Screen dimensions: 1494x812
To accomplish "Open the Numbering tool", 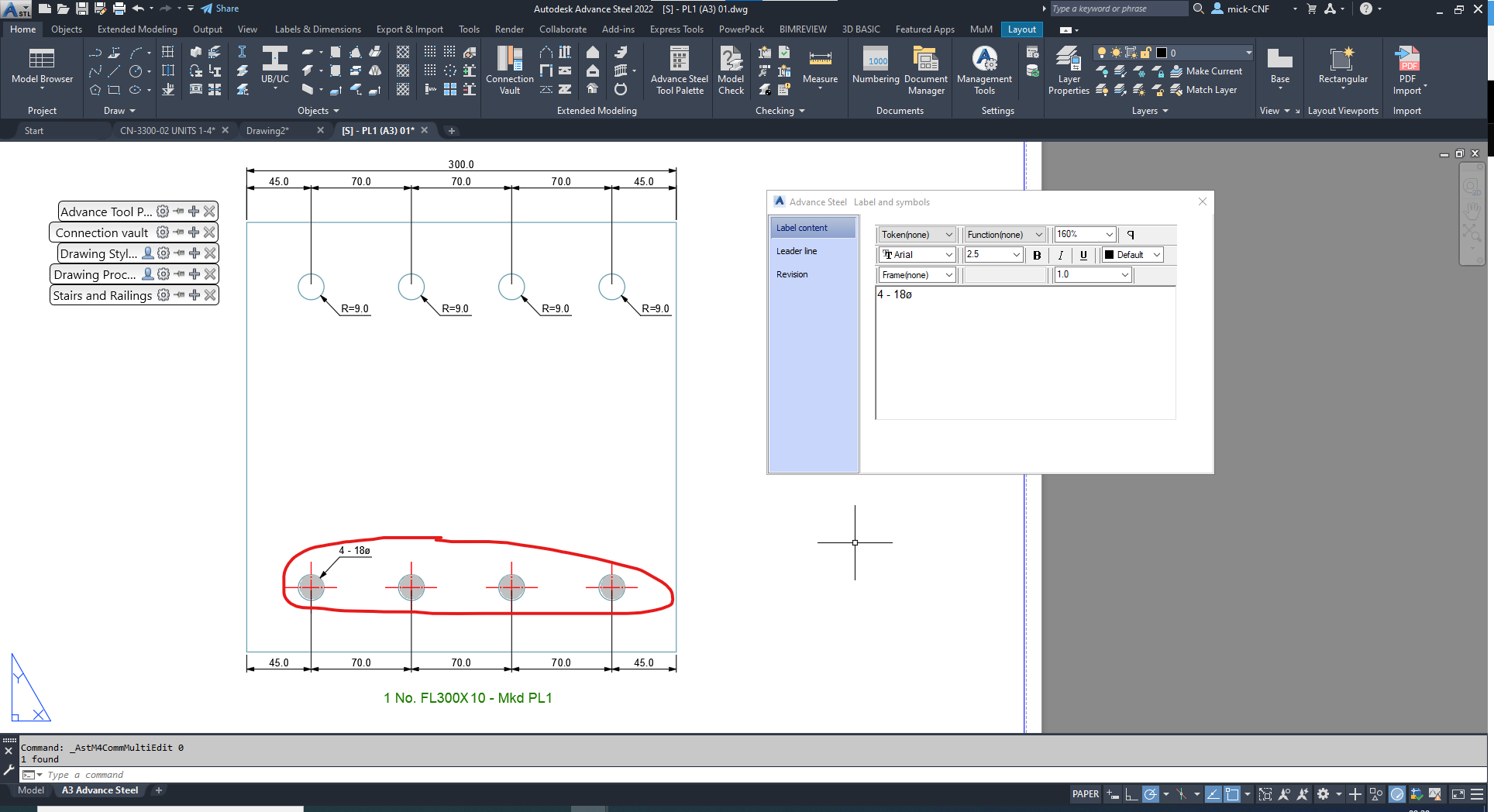I will (x=876, y=65).
